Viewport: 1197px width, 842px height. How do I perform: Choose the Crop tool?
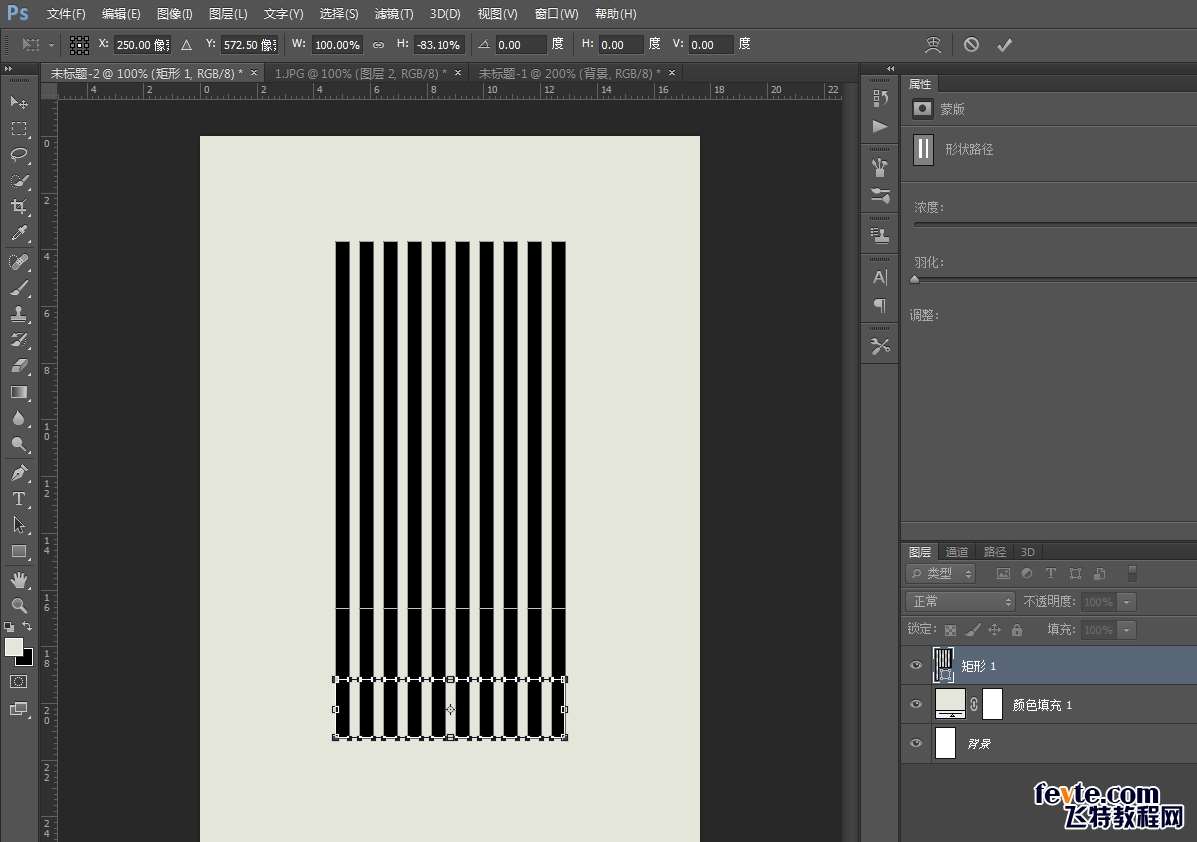[x=19, y=207]
